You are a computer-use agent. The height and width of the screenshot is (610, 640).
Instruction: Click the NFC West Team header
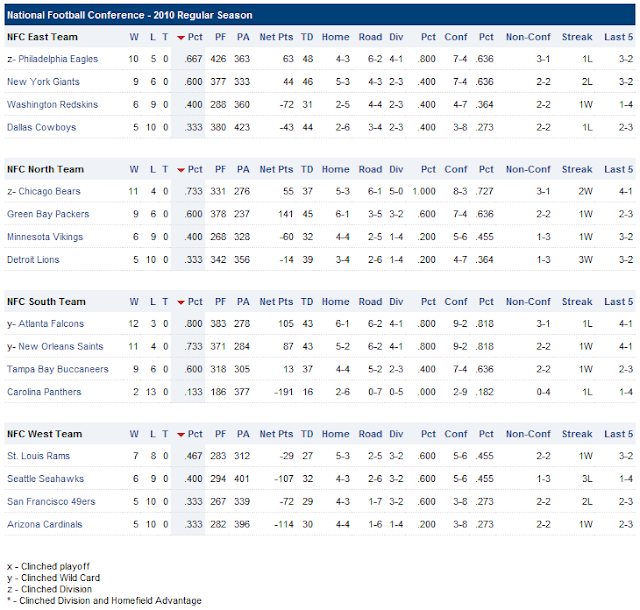[44, 434]
